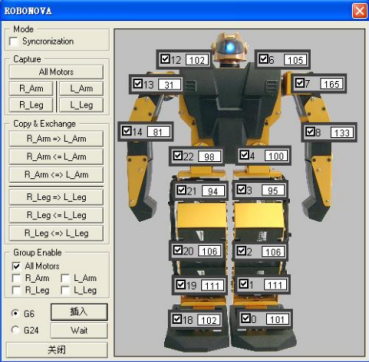This screenshot has height=362, width=369.
Task: Click the 插入 insert button
Action: [79, 312]
